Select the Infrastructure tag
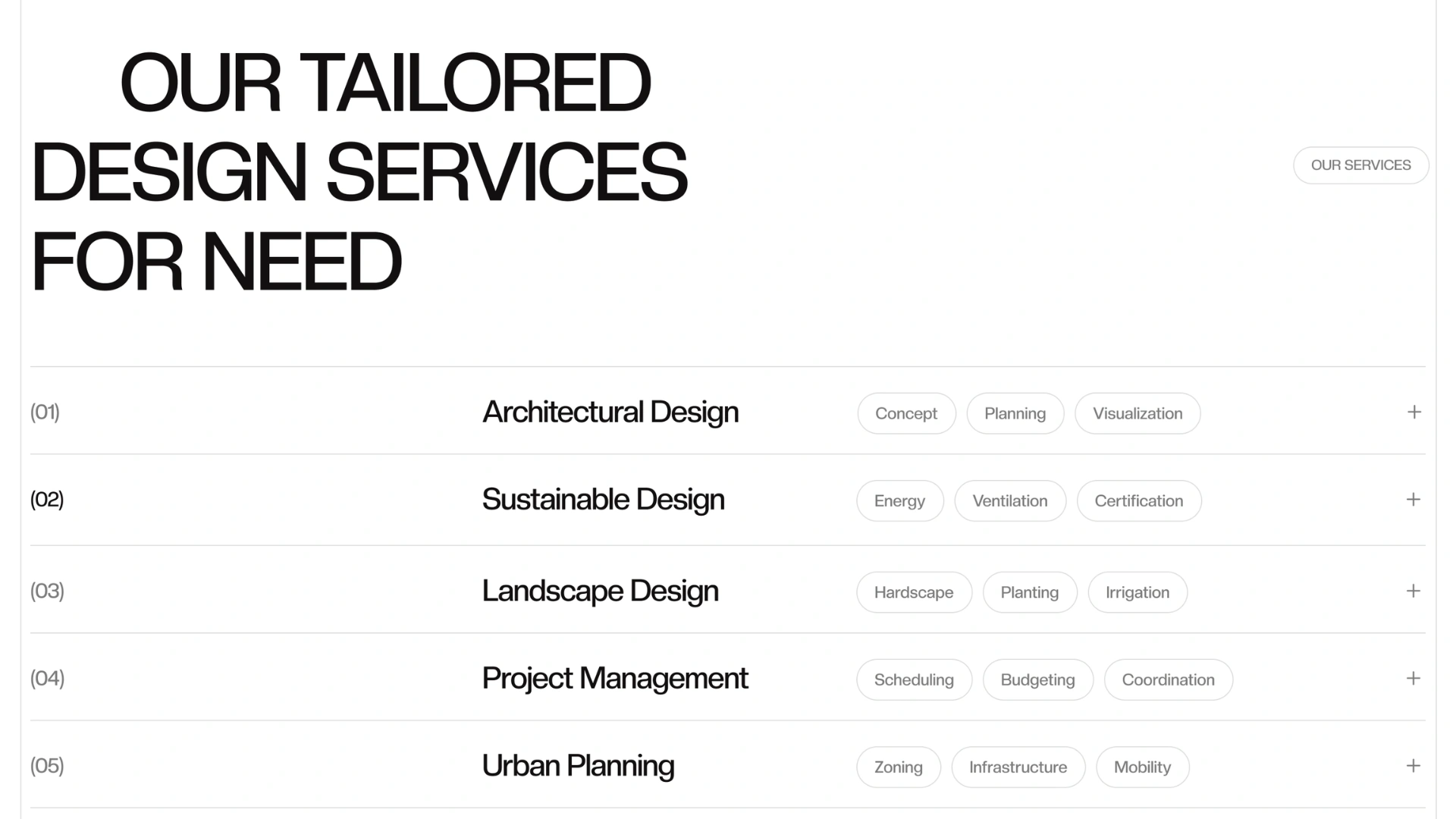The height and width of the screenshot is (819, 1456). [1018, 767]
